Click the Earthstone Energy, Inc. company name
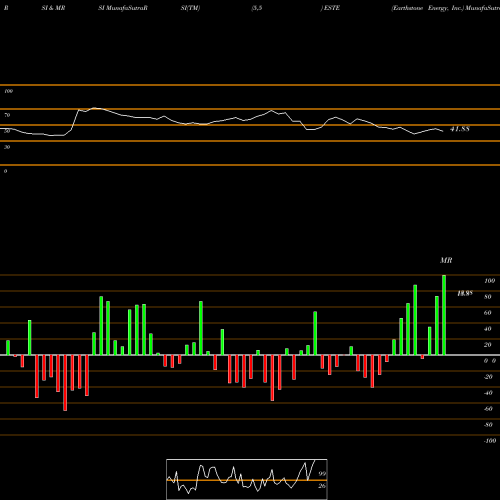The image size is (500, 500). [x=428, y=8]
